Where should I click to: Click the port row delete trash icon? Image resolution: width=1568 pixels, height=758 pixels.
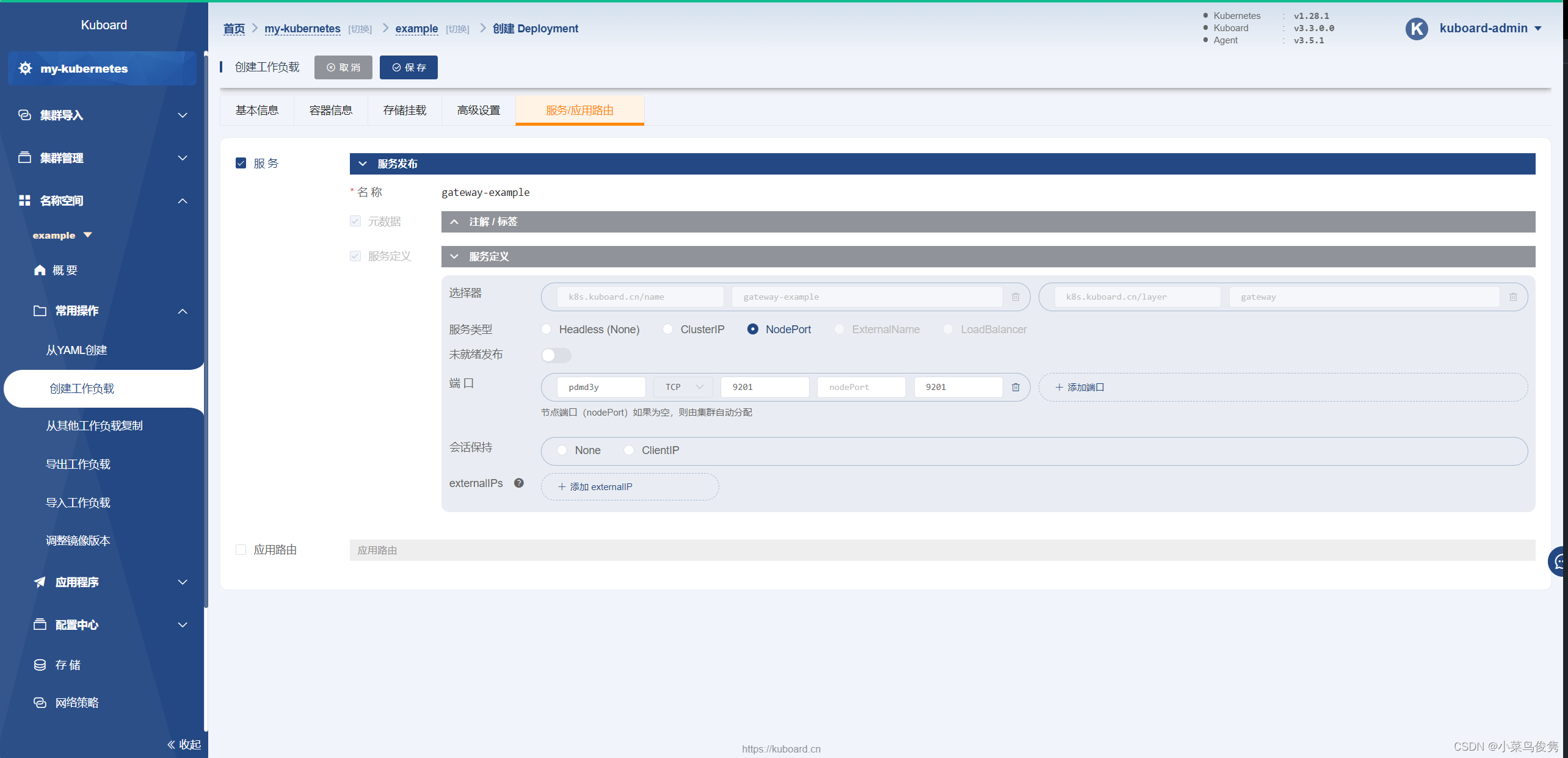coord(1015,387)
